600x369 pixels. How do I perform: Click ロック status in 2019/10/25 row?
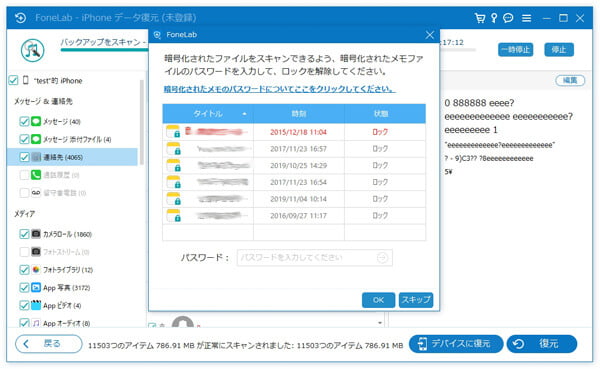[380, 165]
